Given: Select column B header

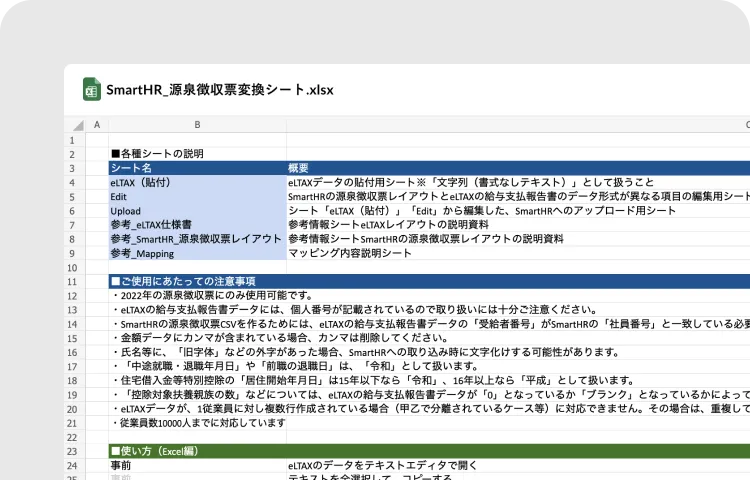Looking at the screenshot, I should [x=197, y=125].
